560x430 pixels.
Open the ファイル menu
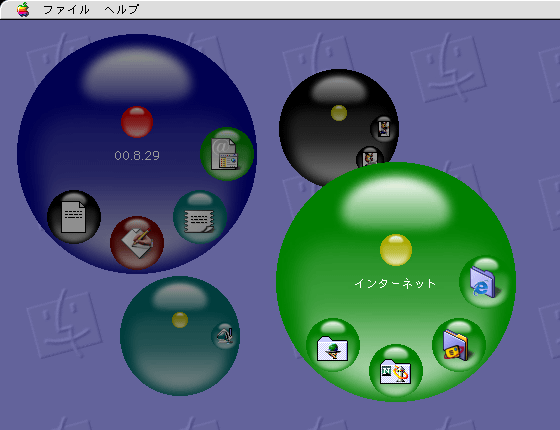point(66,10)
